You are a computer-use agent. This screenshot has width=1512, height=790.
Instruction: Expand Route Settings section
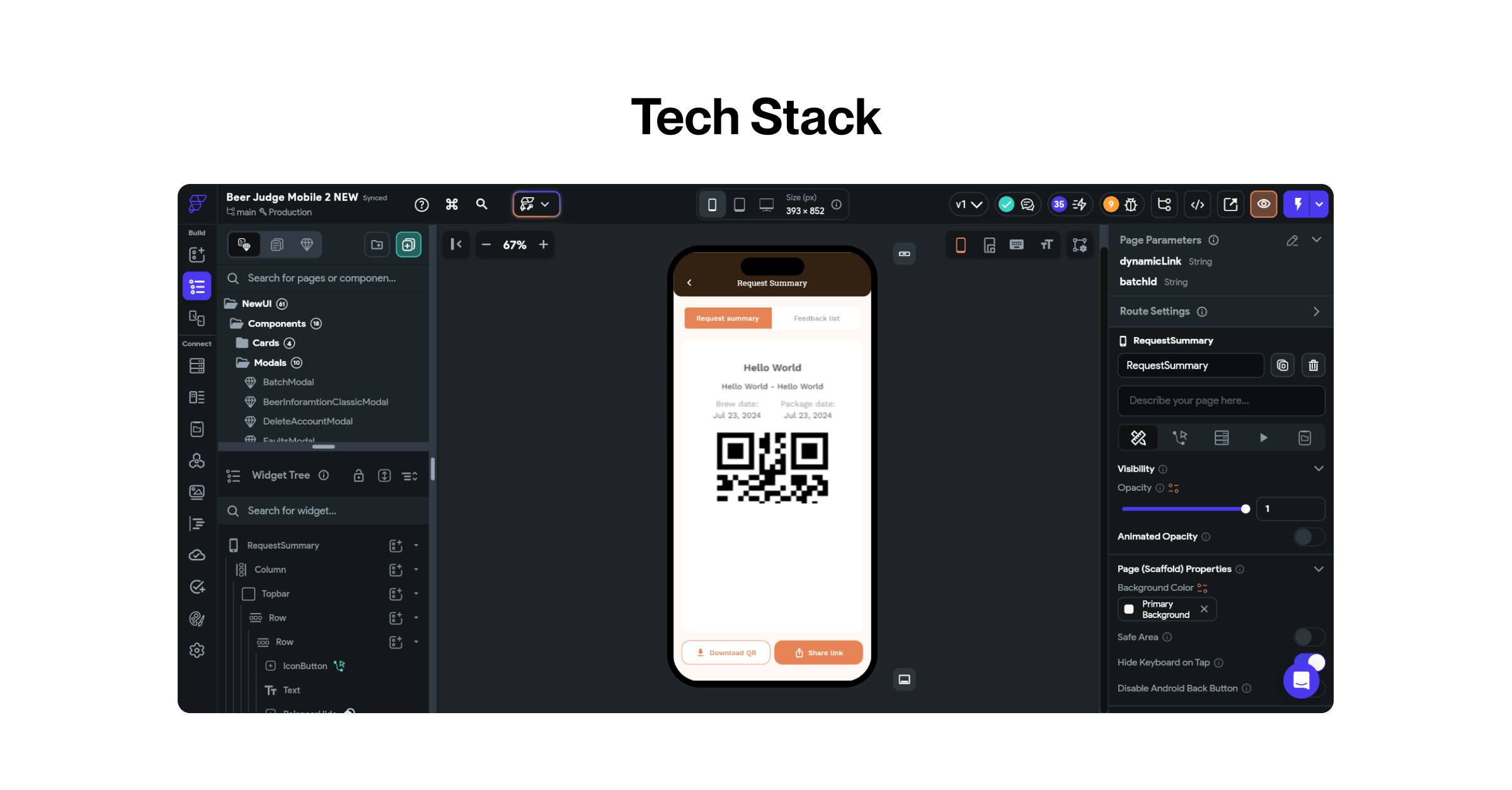[1316, 311]
